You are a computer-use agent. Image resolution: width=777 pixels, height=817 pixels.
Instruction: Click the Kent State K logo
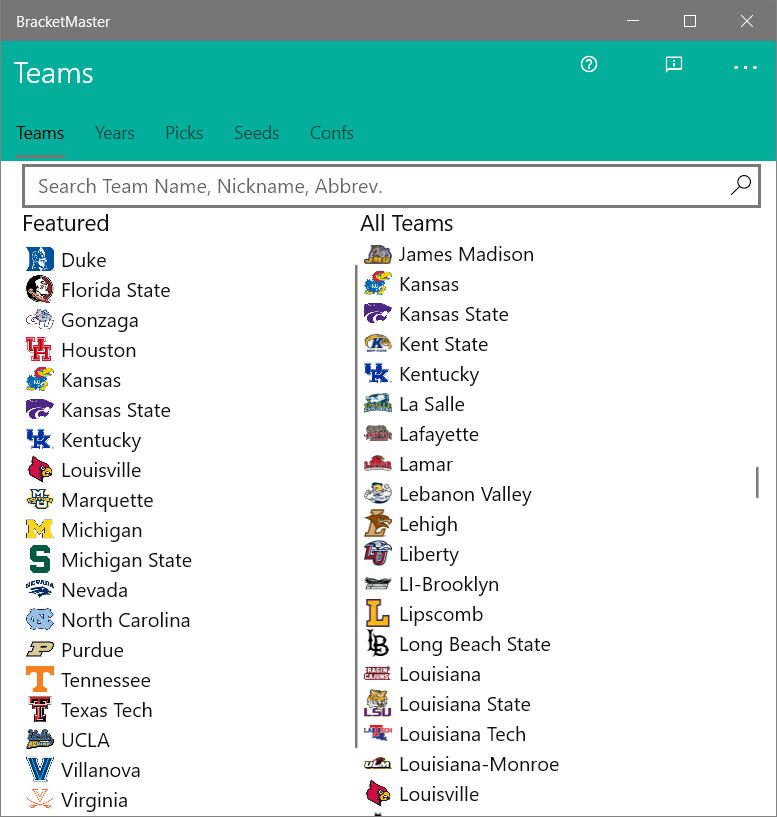(378, 344)
